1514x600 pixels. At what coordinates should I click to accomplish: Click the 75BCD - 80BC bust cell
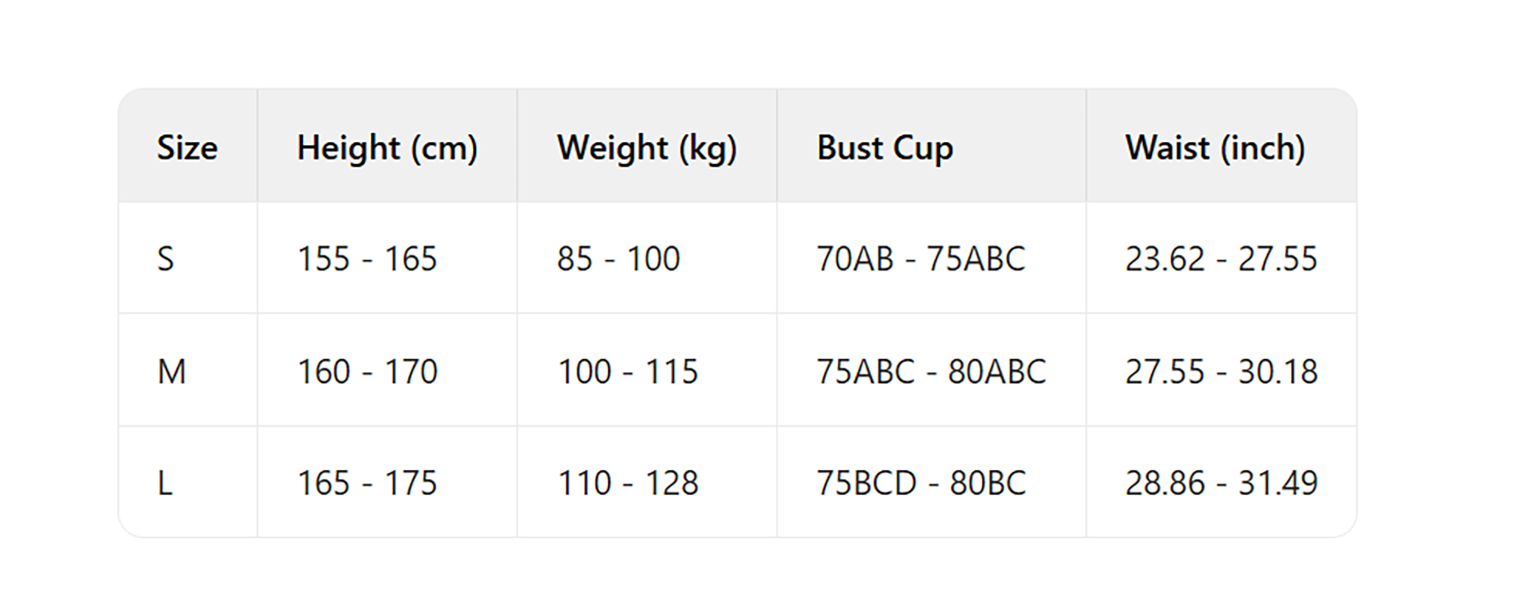pos(932,482)
